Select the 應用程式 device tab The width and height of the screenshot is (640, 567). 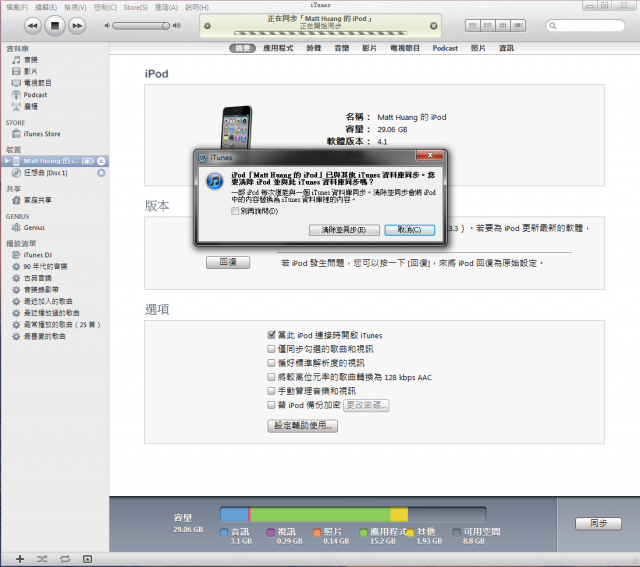278,48
